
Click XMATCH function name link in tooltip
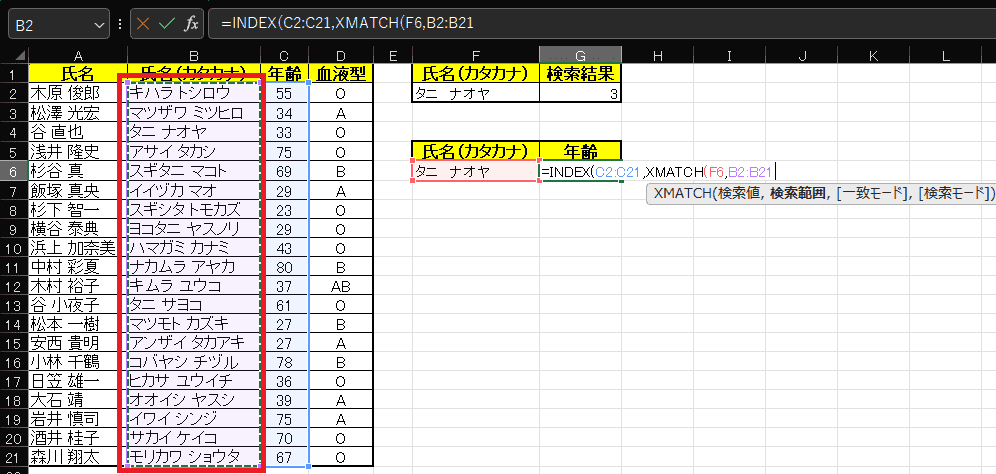pos(680,193)
